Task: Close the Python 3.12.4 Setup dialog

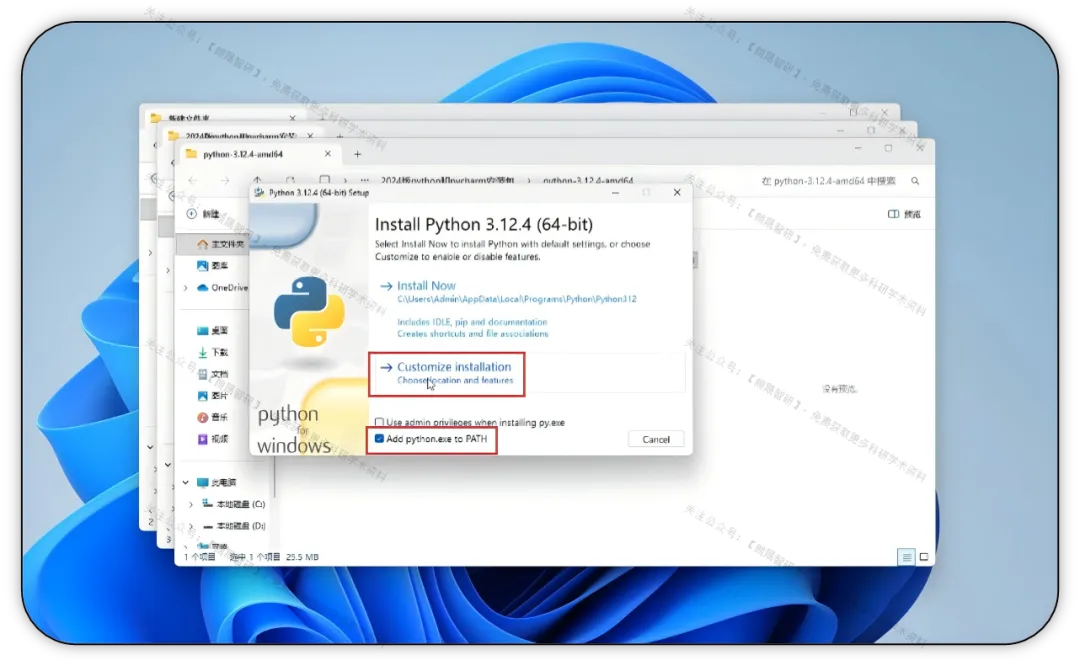Action: pyautogui.click(x=676, y=192)
